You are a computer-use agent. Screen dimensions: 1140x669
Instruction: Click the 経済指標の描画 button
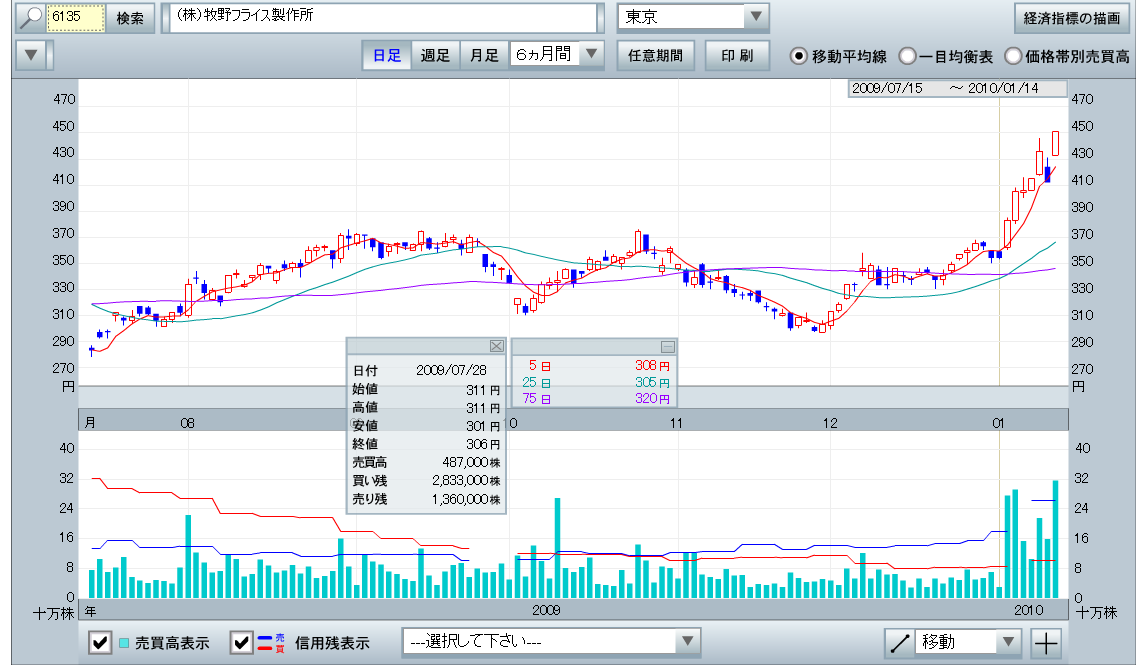pyautogui.click(x=1072, y=18)
